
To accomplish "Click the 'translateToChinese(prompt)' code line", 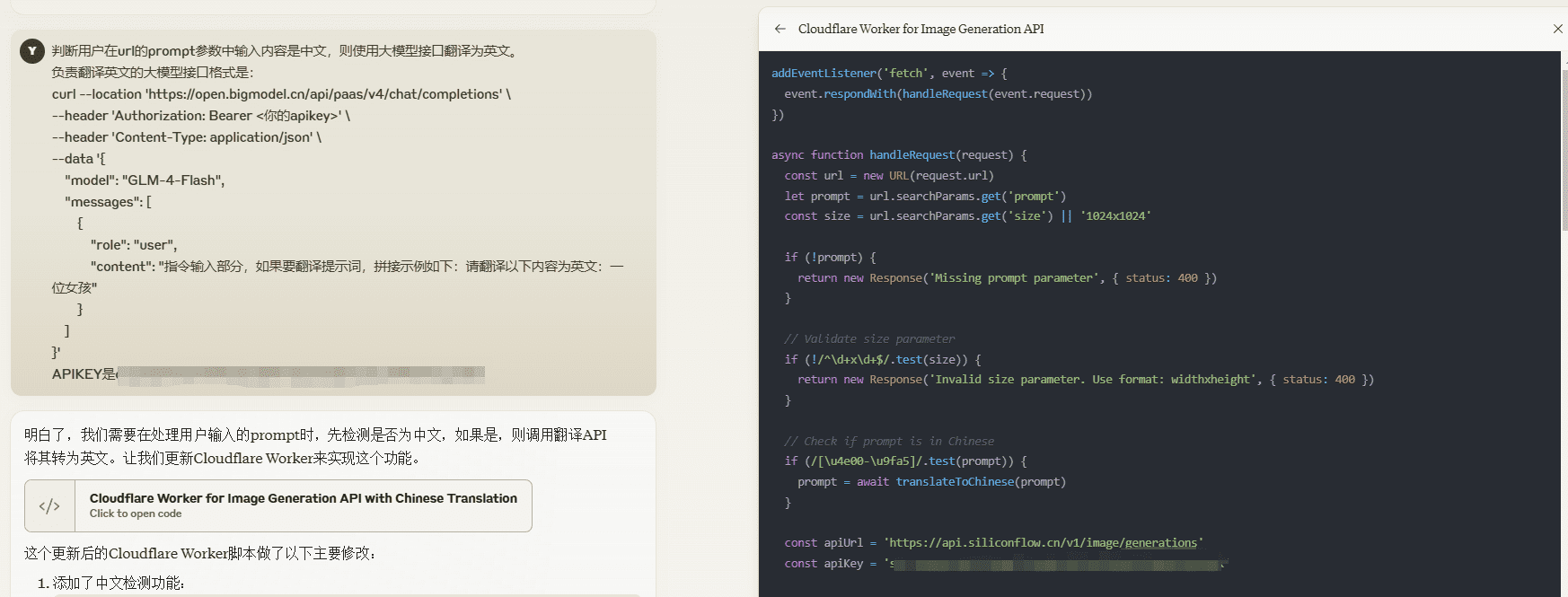I will (931, 481).
